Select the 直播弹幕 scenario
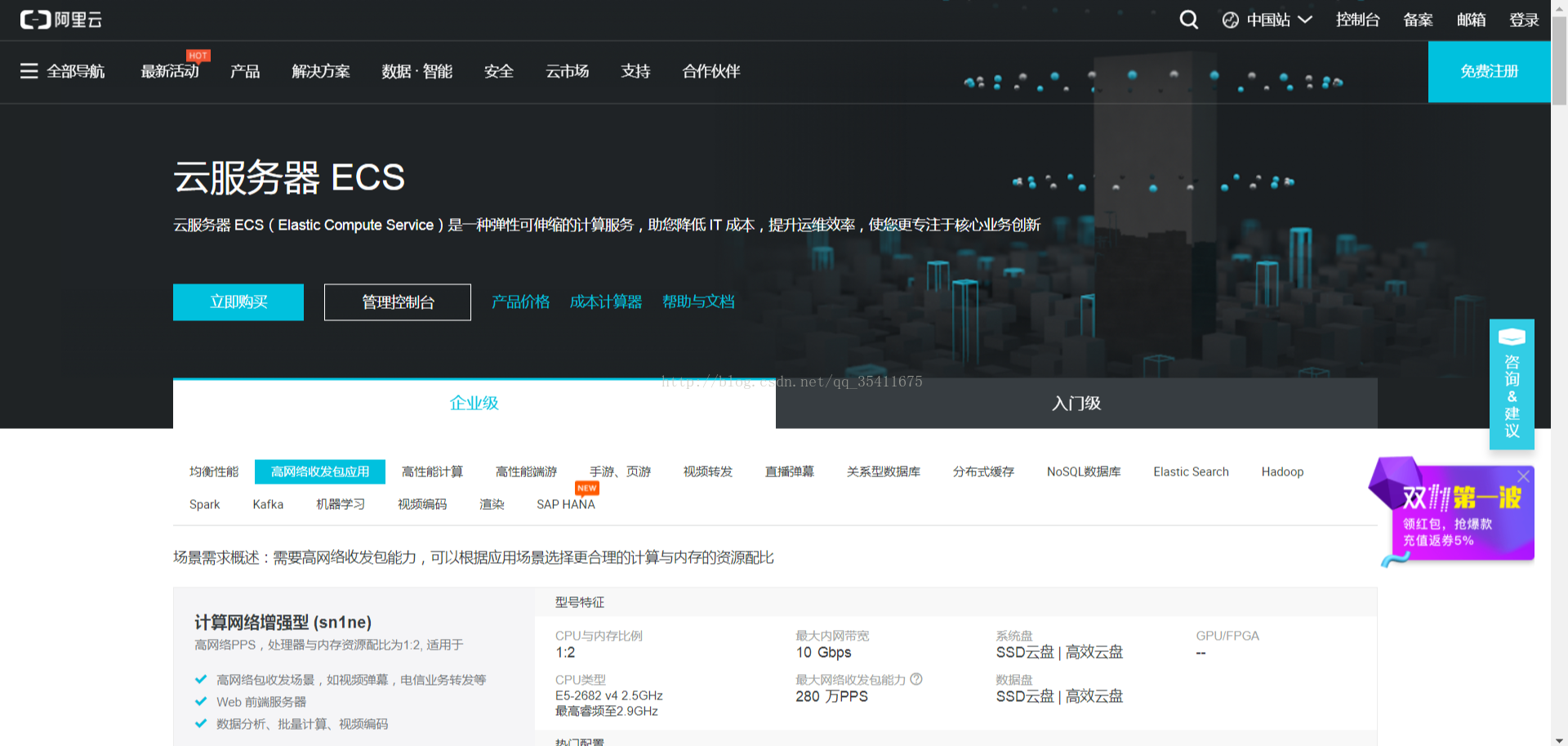 (x=790, y=471)
